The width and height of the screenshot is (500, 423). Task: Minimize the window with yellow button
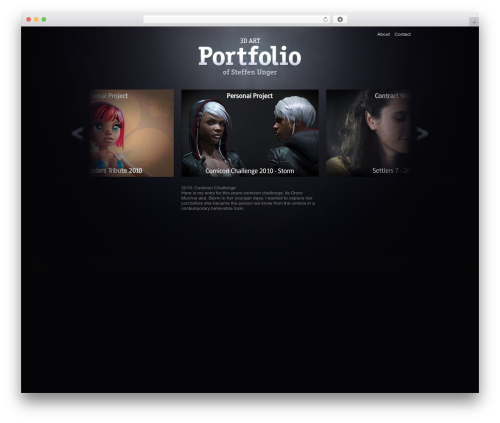point(36,19)
